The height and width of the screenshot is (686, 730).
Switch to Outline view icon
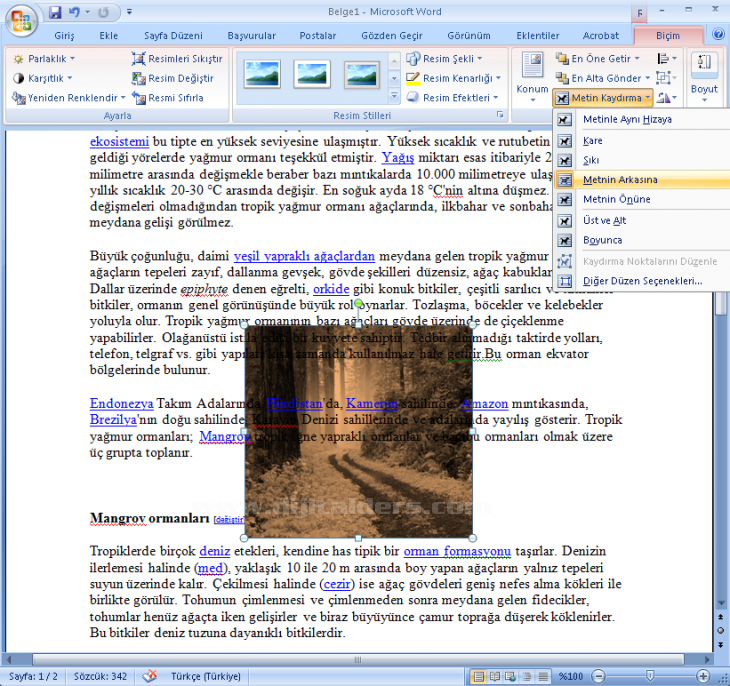click(527, 676)
